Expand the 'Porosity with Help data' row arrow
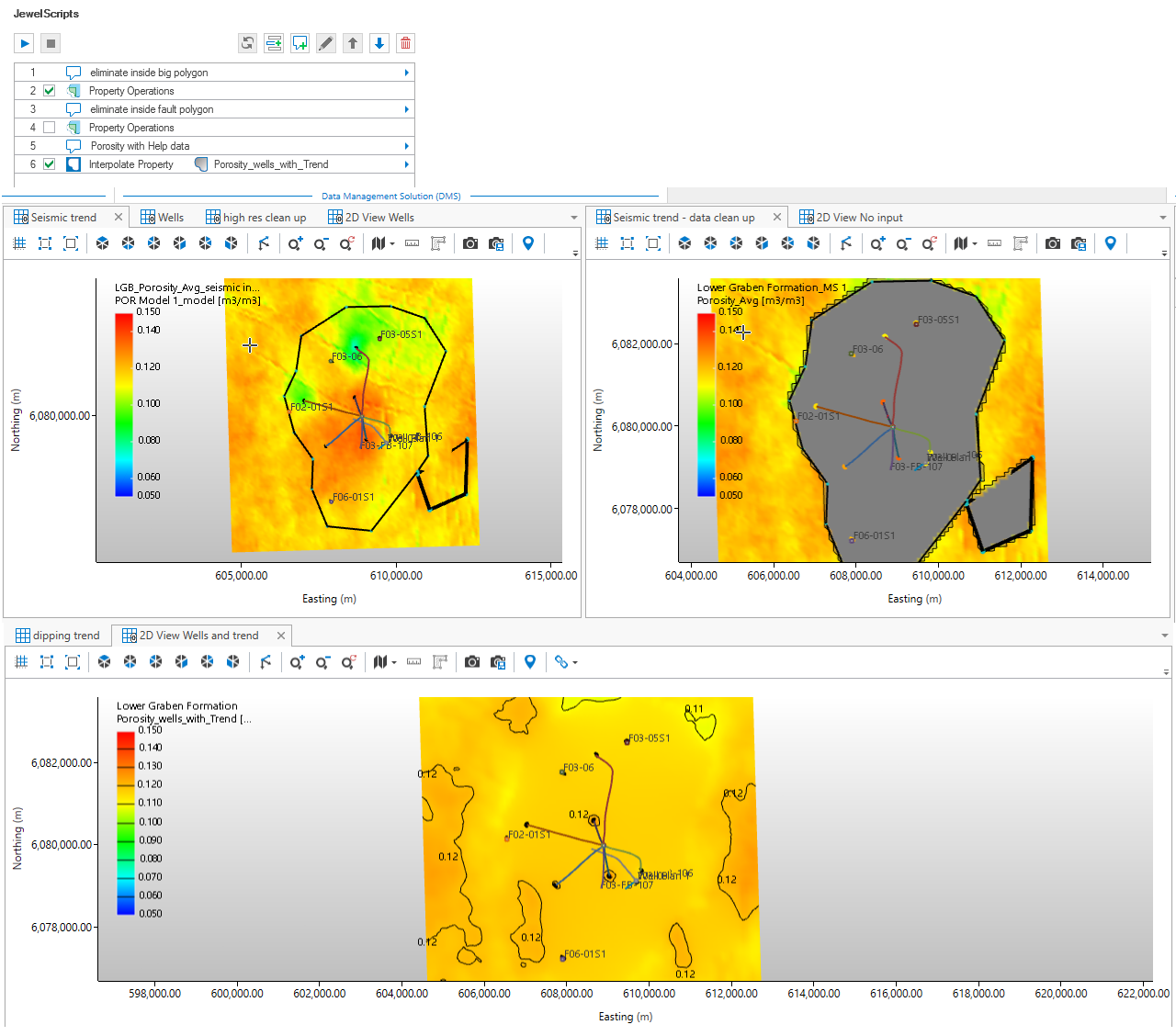The height and width of the screenshot is (1036, 1176). [406, 146]
